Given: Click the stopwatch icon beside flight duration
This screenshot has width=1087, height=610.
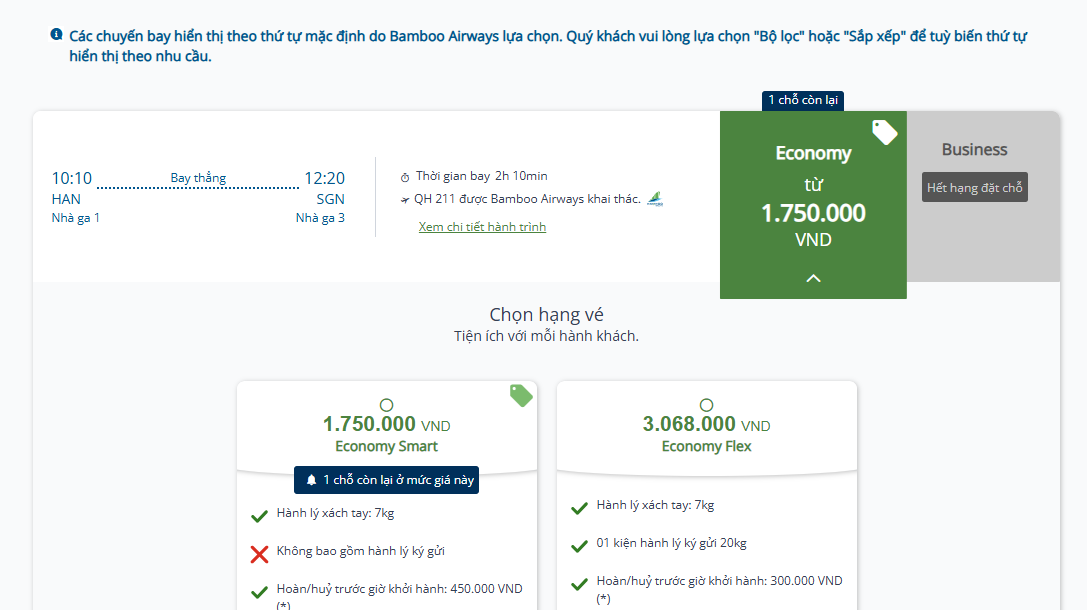Looking at the screenshot, I should (x=405, y=177).
